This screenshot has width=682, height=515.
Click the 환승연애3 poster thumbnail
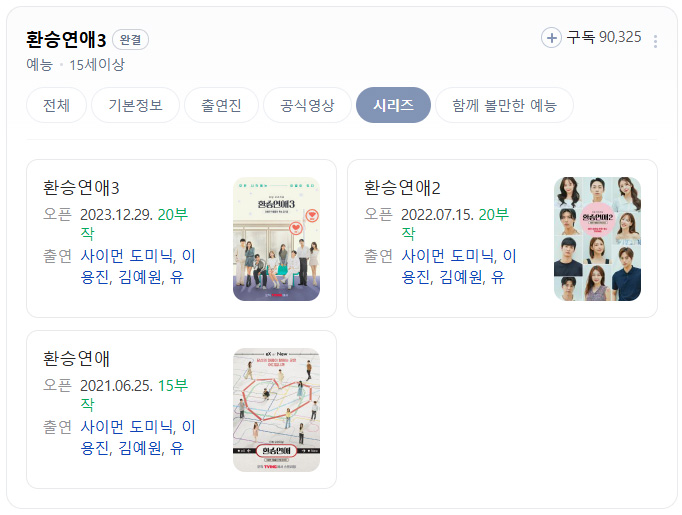pyautogui.click(x=277, y=239)
